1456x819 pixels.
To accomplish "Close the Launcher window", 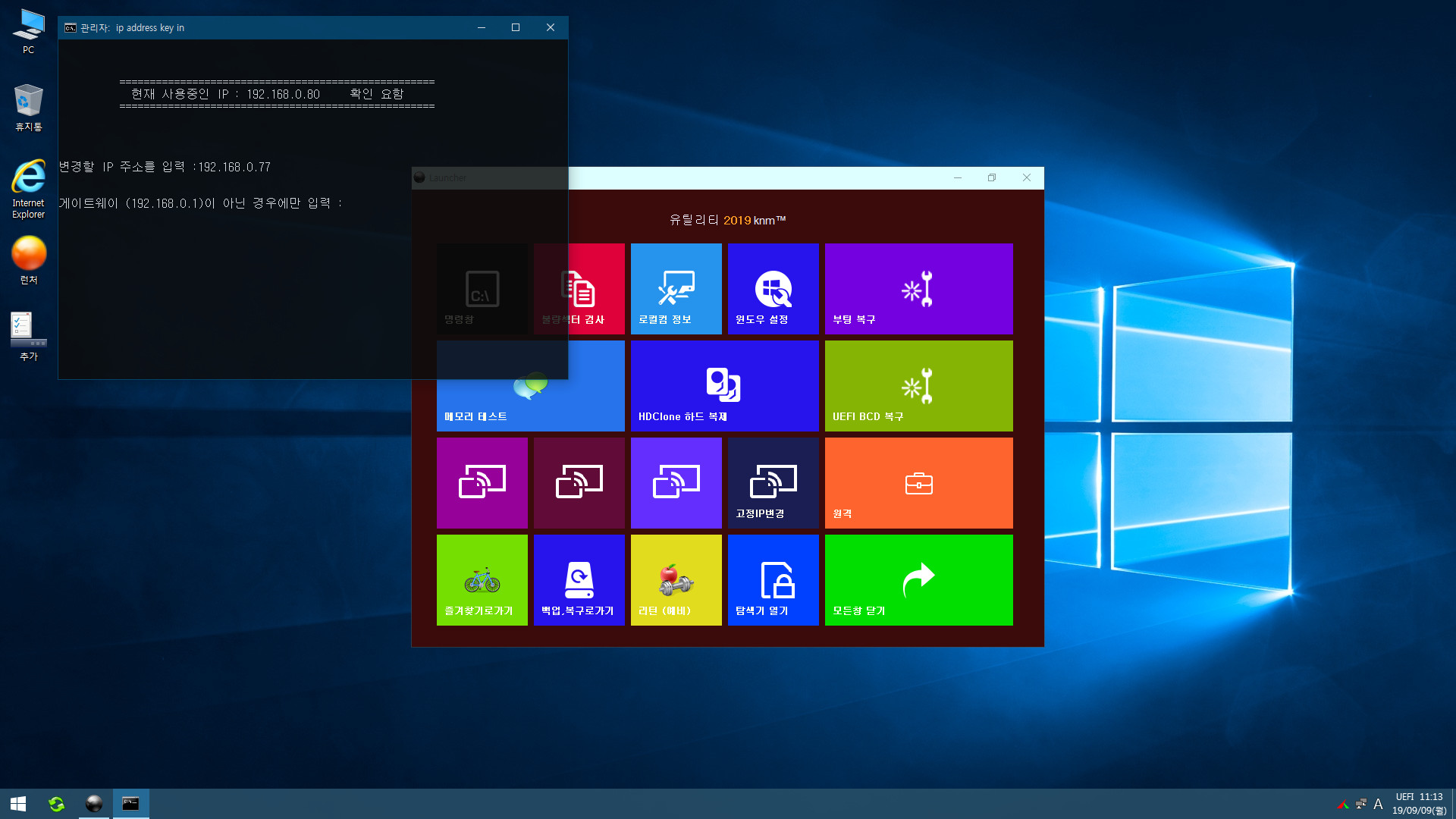I will (1027, 177).
